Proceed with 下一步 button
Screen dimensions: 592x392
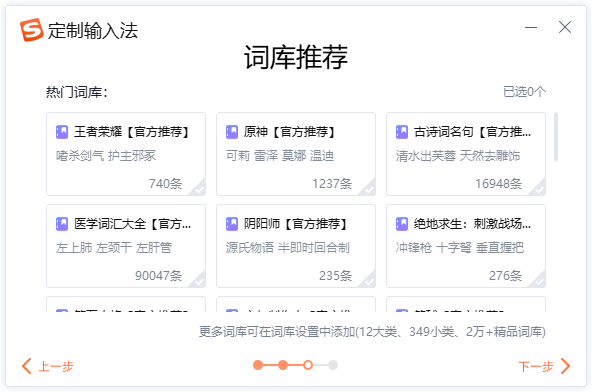tap(544, 366)
